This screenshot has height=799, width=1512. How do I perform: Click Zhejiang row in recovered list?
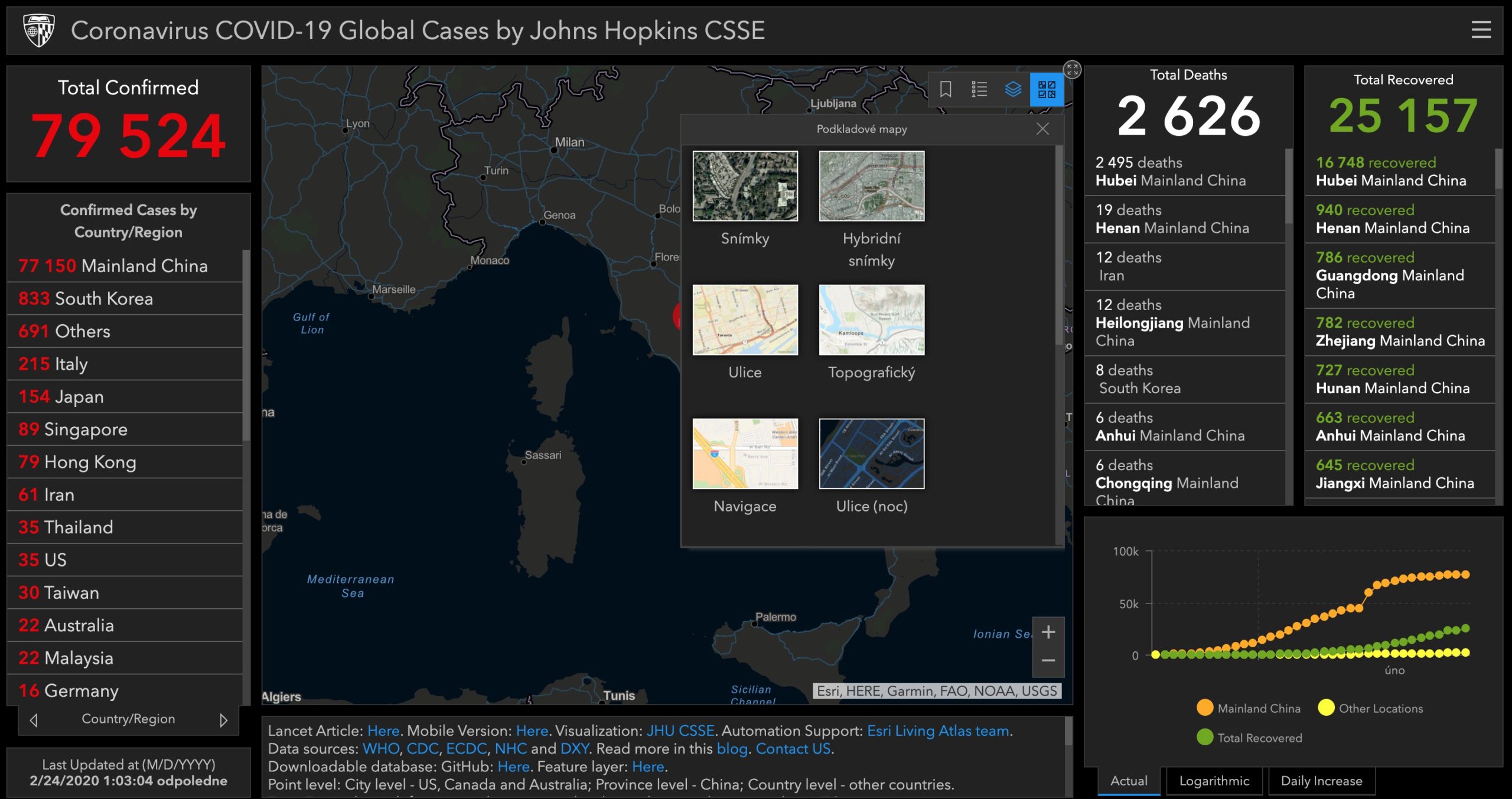[x=1399, y=332]
